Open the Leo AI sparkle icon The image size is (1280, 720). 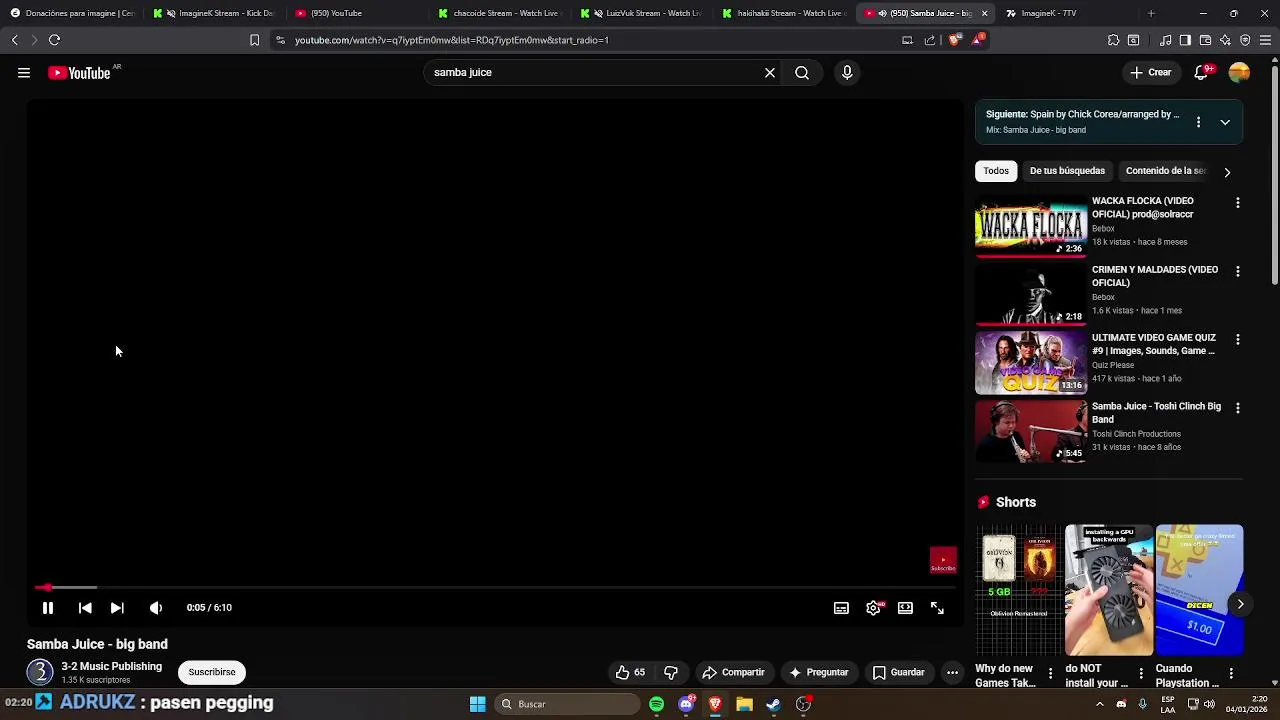point(1225,40)
